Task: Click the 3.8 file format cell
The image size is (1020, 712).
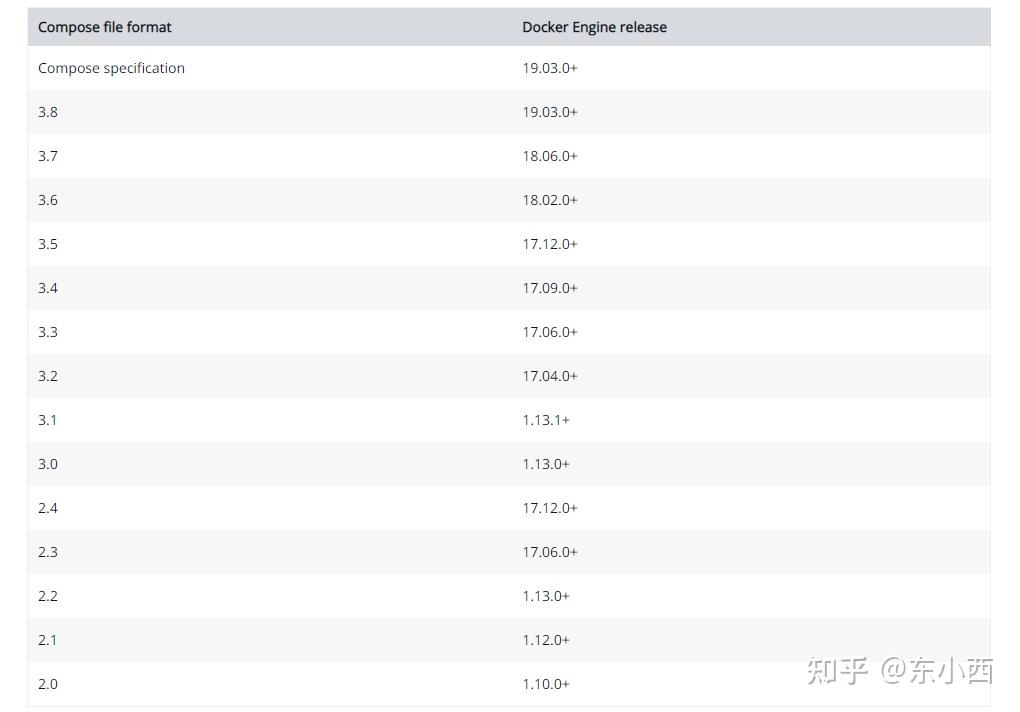Action: point(48,112)
